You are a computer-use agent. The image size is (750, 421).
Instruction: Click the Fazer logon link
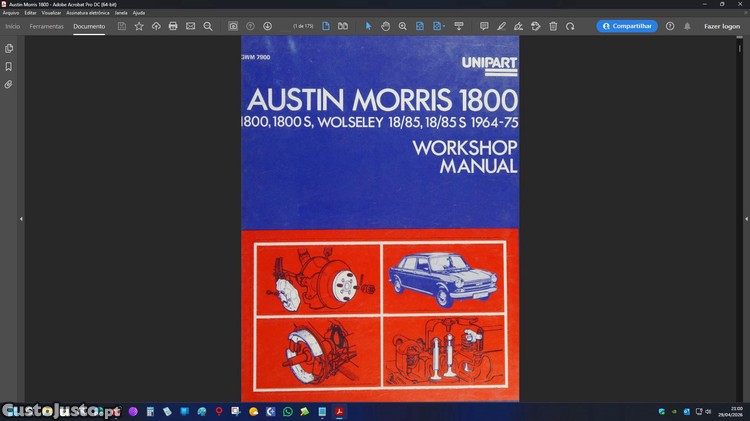(722, 26)
